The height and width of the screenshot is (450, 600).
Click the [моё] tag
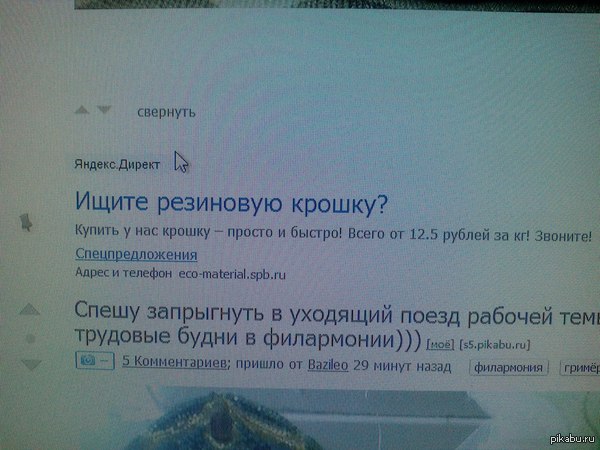coord(440,344)
